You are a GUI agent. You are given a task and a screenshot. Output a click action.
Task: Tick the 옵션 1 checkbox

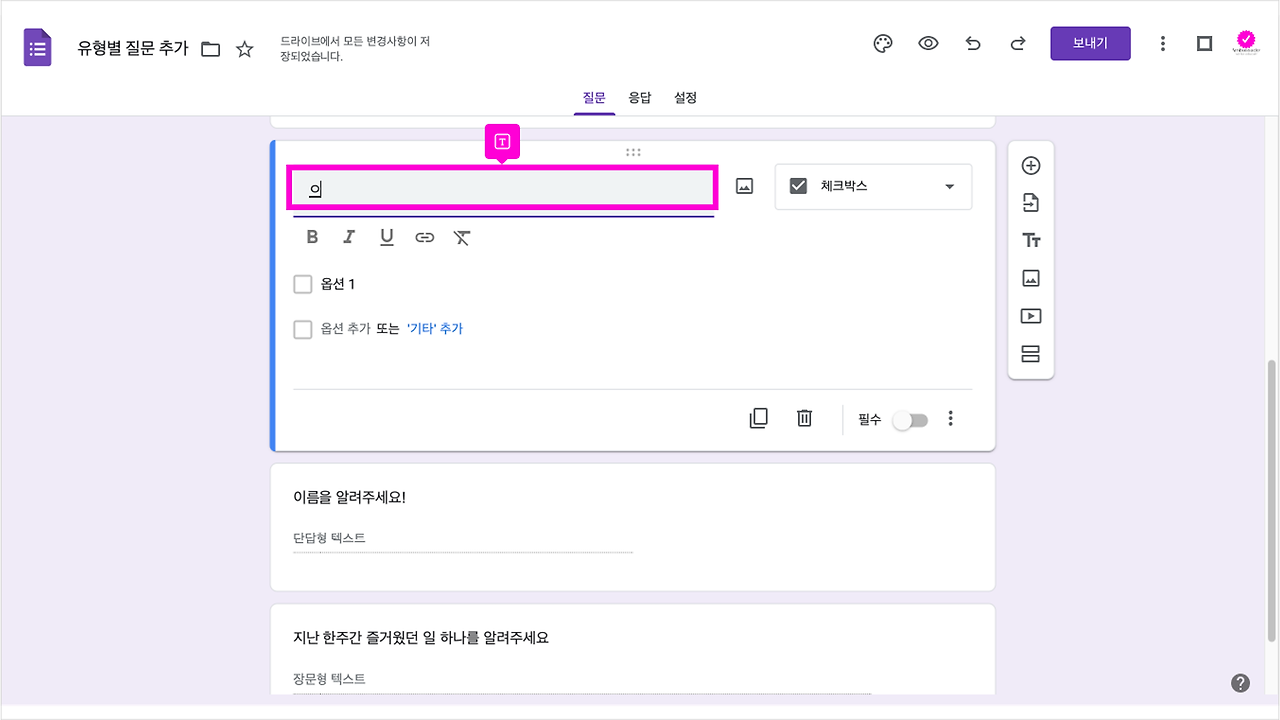(303, 284)
